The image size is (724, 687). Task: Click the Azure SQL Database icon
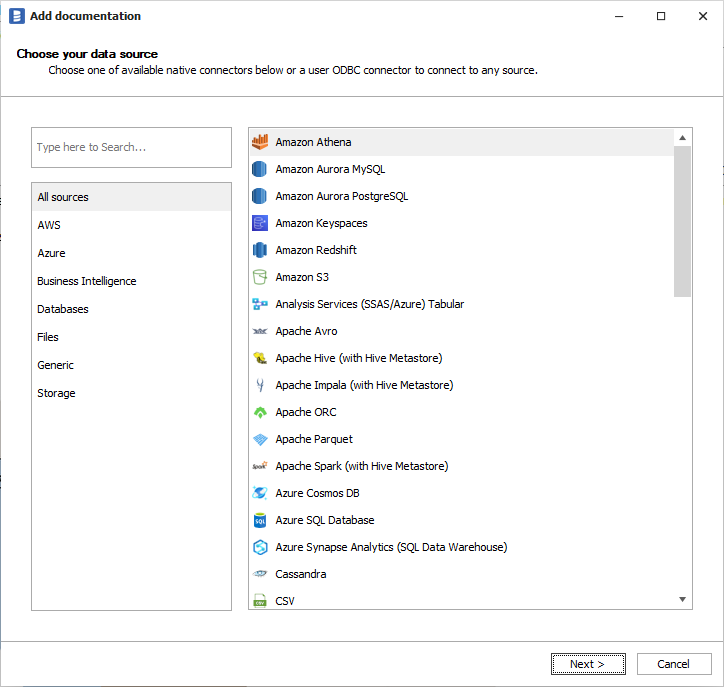tap(260, 520)
